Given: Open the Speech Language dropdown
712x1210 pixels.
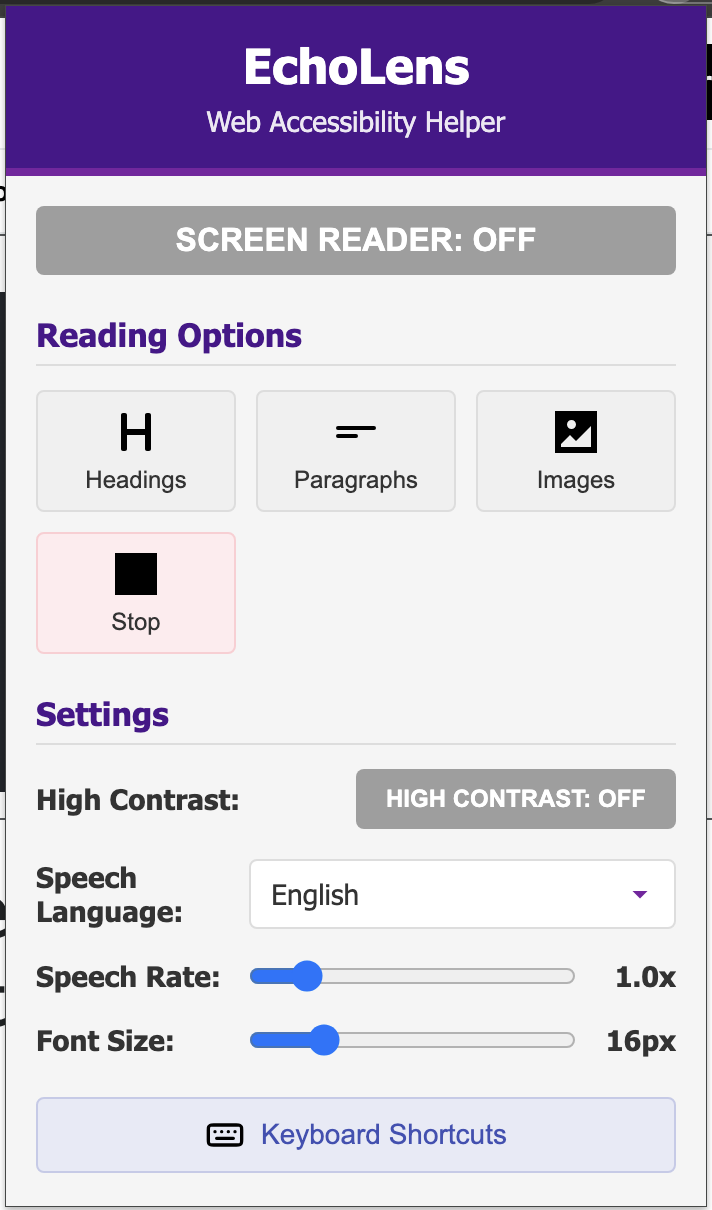Looking at the screenshot, I should click(x=462, y=895).
